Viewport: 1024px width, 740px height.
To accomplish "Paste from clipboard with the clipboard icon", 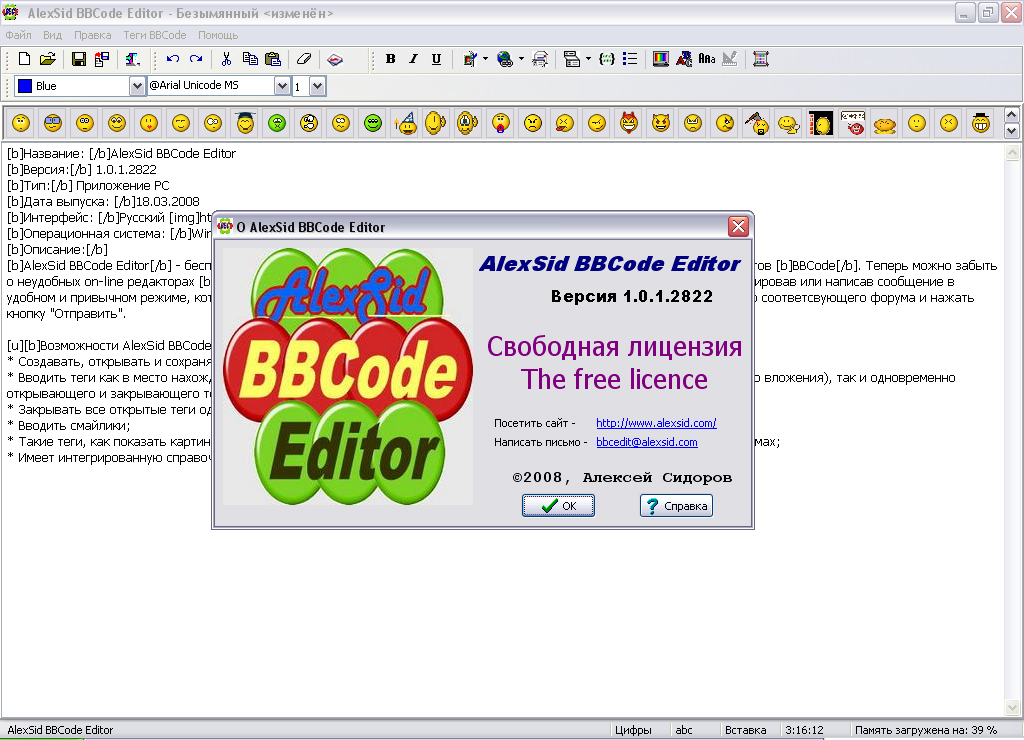I will click(x=273, y=59).
